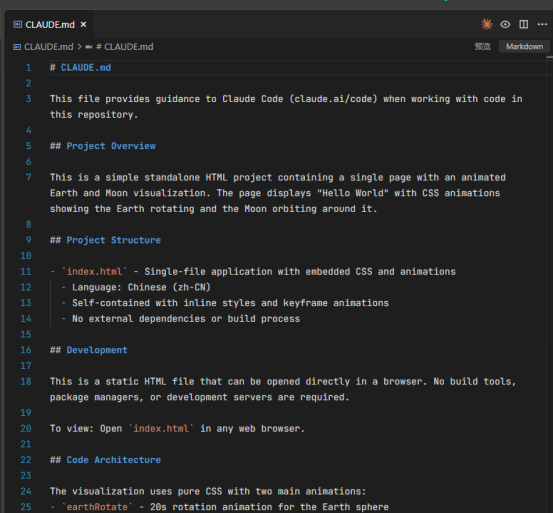This screenshot has height=513, width=554.
Task: Click 'Self-contained with inline styles' list item
Action: click(x=230, y=303)
